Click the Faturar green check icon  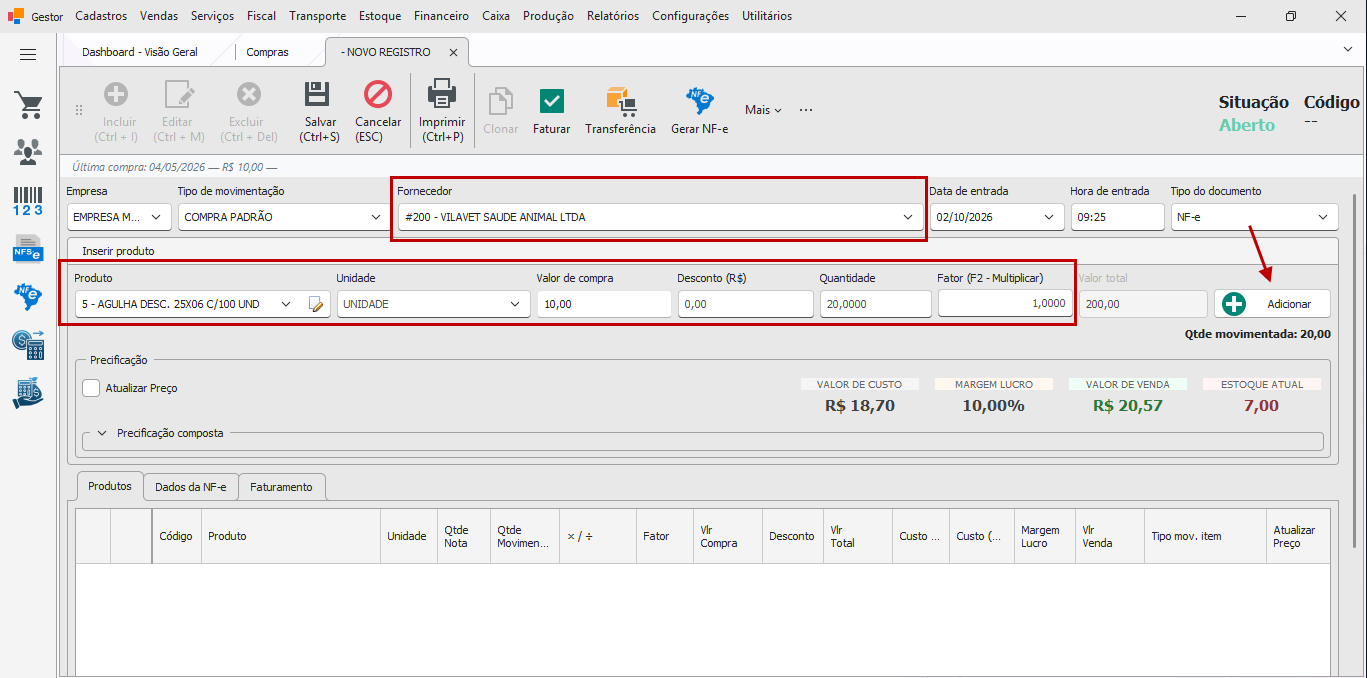[x=551, y=101]
